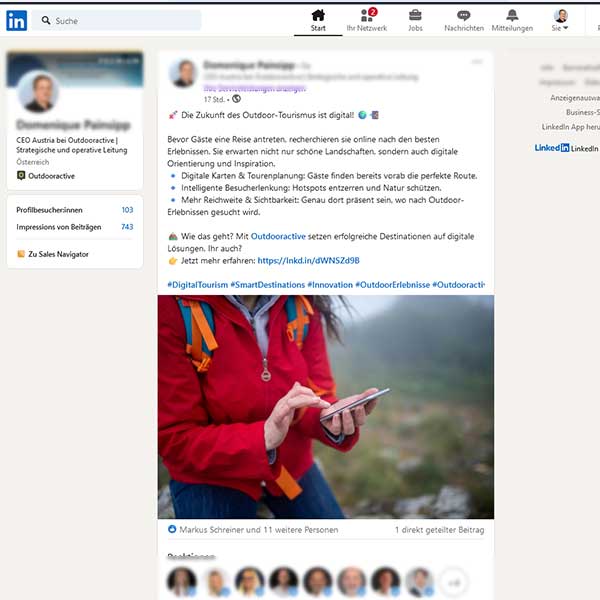Image resolution: width=600 pixels, height=600 pixels.
Task: Open the hiker with smartphone post image
Action: pyautogui.click(x=326, y=407)
